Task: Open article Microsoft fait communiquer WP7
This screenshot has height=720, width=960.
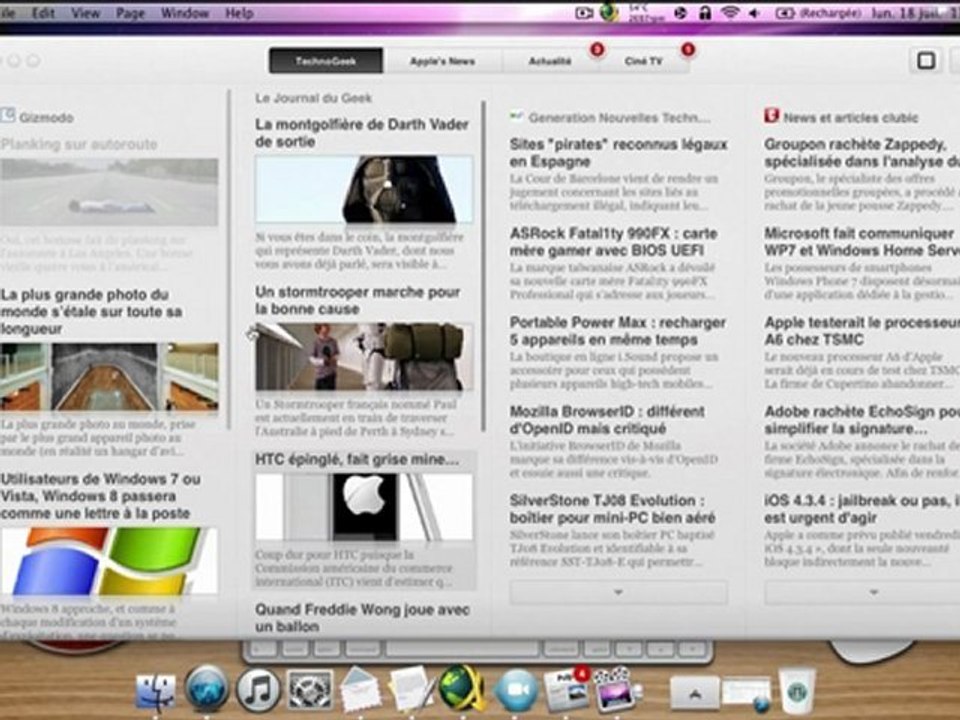Action: click(x=862, y=242)
